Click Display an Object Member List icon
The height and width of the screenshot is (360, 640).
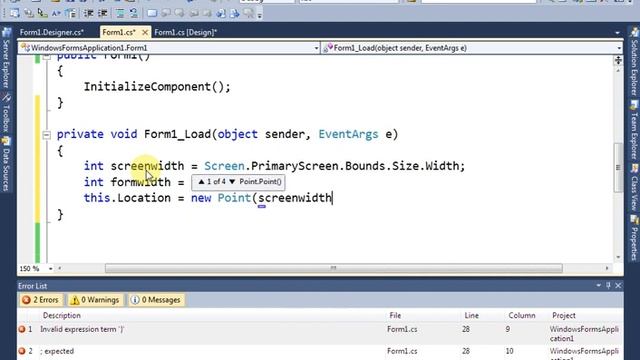(15, 13)
